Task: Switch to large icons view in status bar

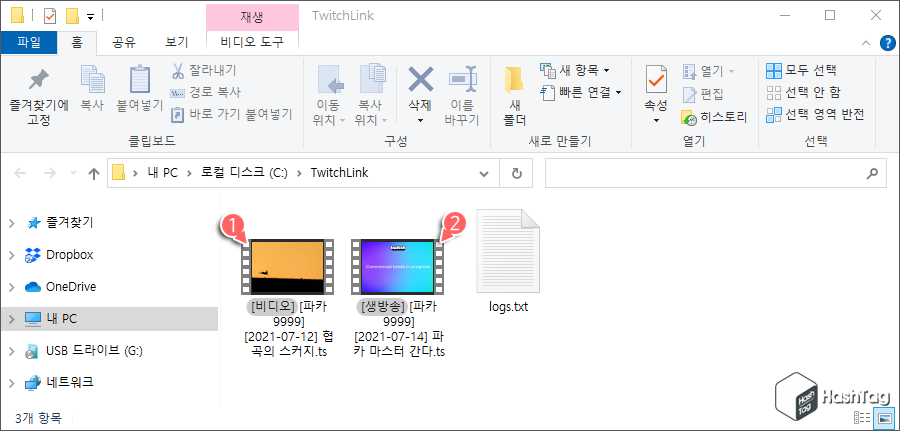Action: pos(885,418)
